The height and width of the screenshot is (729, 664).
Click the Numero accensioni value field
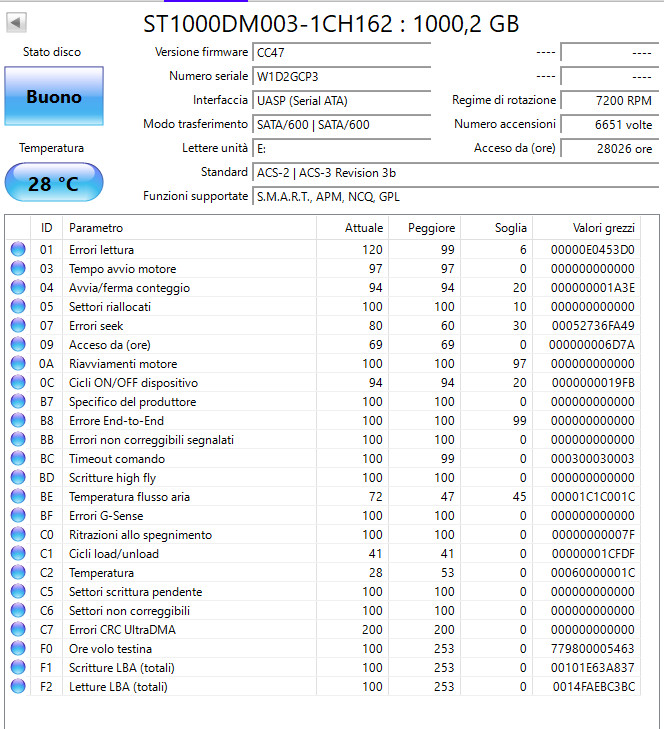click(x=610, y=124)
